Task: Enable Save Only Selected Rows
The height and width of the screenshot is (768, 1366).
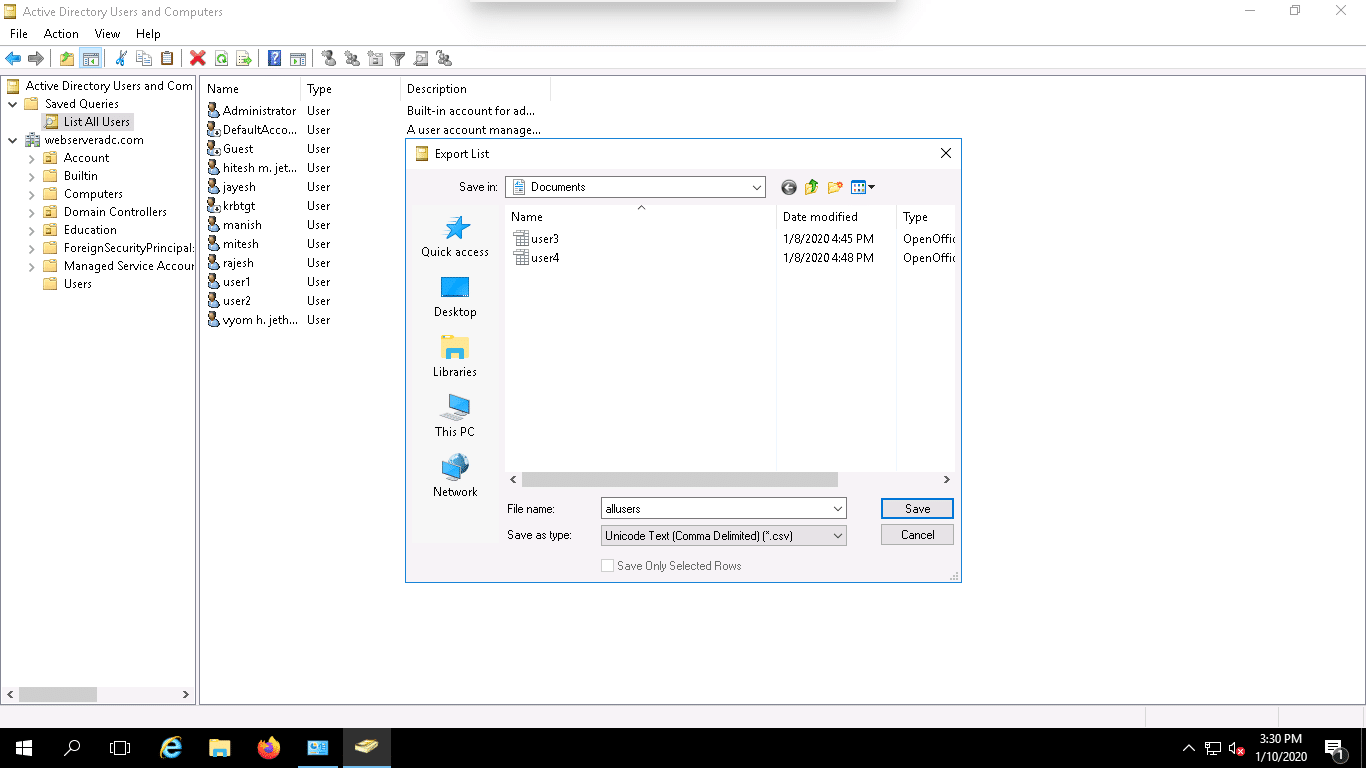Action: coord(607,565)
